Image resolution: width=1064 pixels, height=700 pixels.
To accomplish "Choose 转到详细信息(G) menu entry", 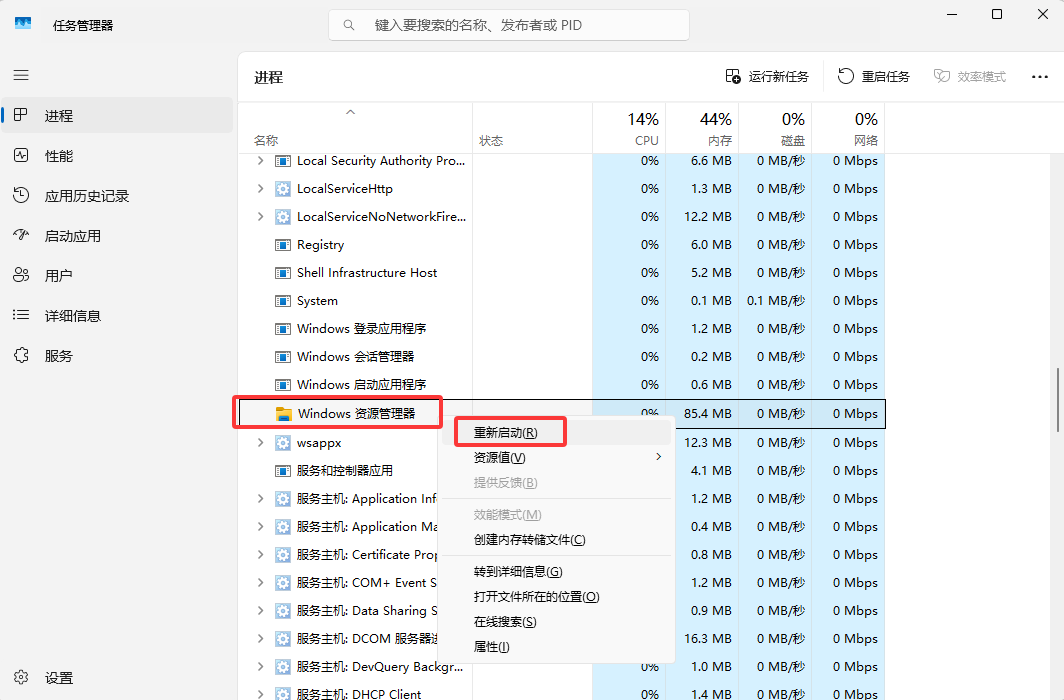I will pos(556,572).
